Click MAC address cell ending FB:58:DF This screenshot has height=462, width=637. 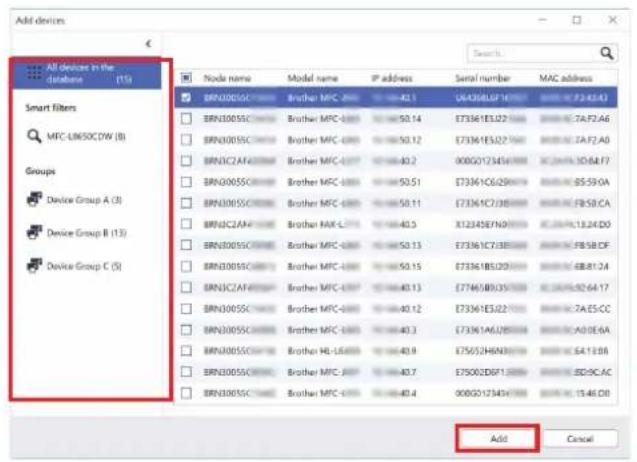pos(574,245)
